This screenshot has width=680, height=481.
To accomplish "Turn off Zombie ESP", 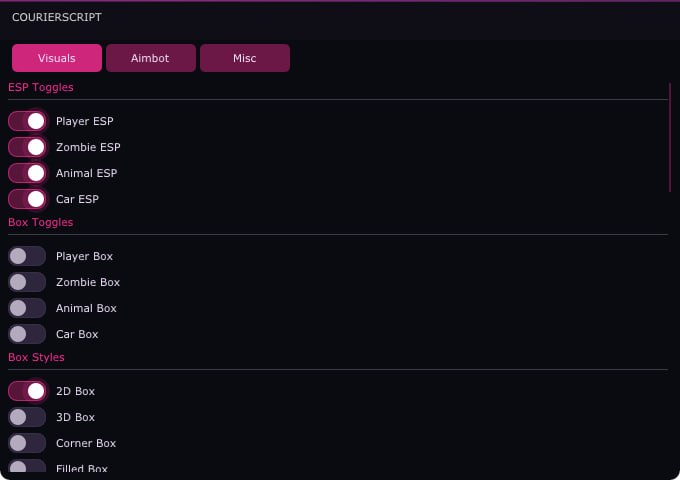I will point(27,147).
